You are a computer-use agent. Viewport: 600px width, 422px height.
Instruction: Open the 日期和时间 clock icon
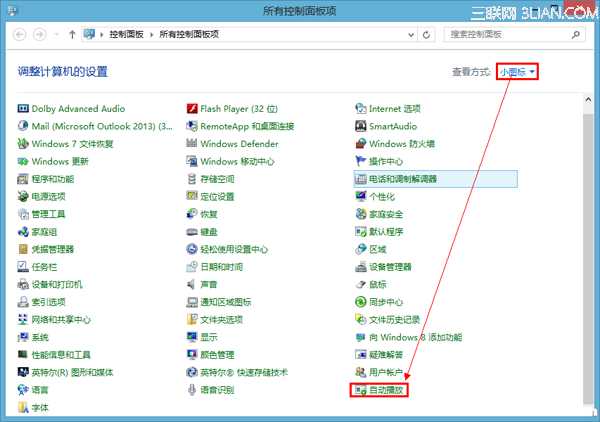(192, 267)
